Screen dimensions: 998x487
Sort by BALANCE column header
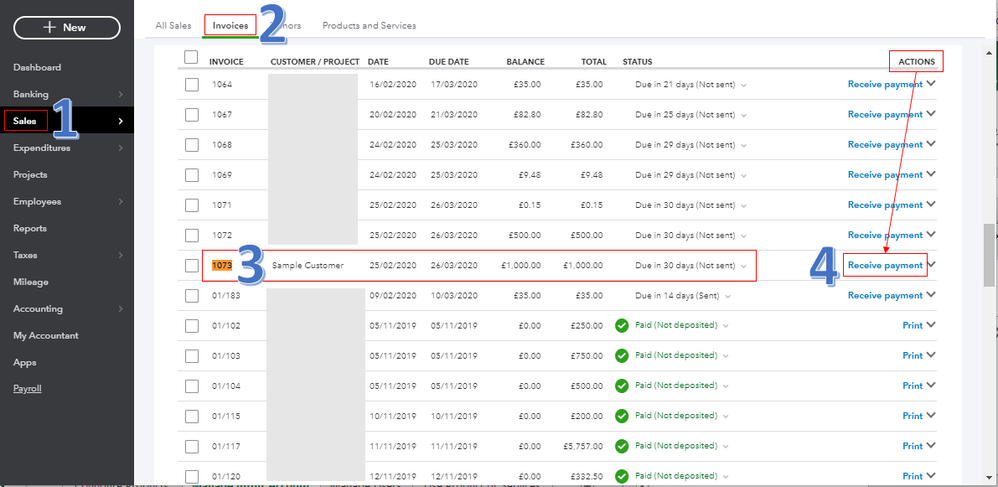526,62
